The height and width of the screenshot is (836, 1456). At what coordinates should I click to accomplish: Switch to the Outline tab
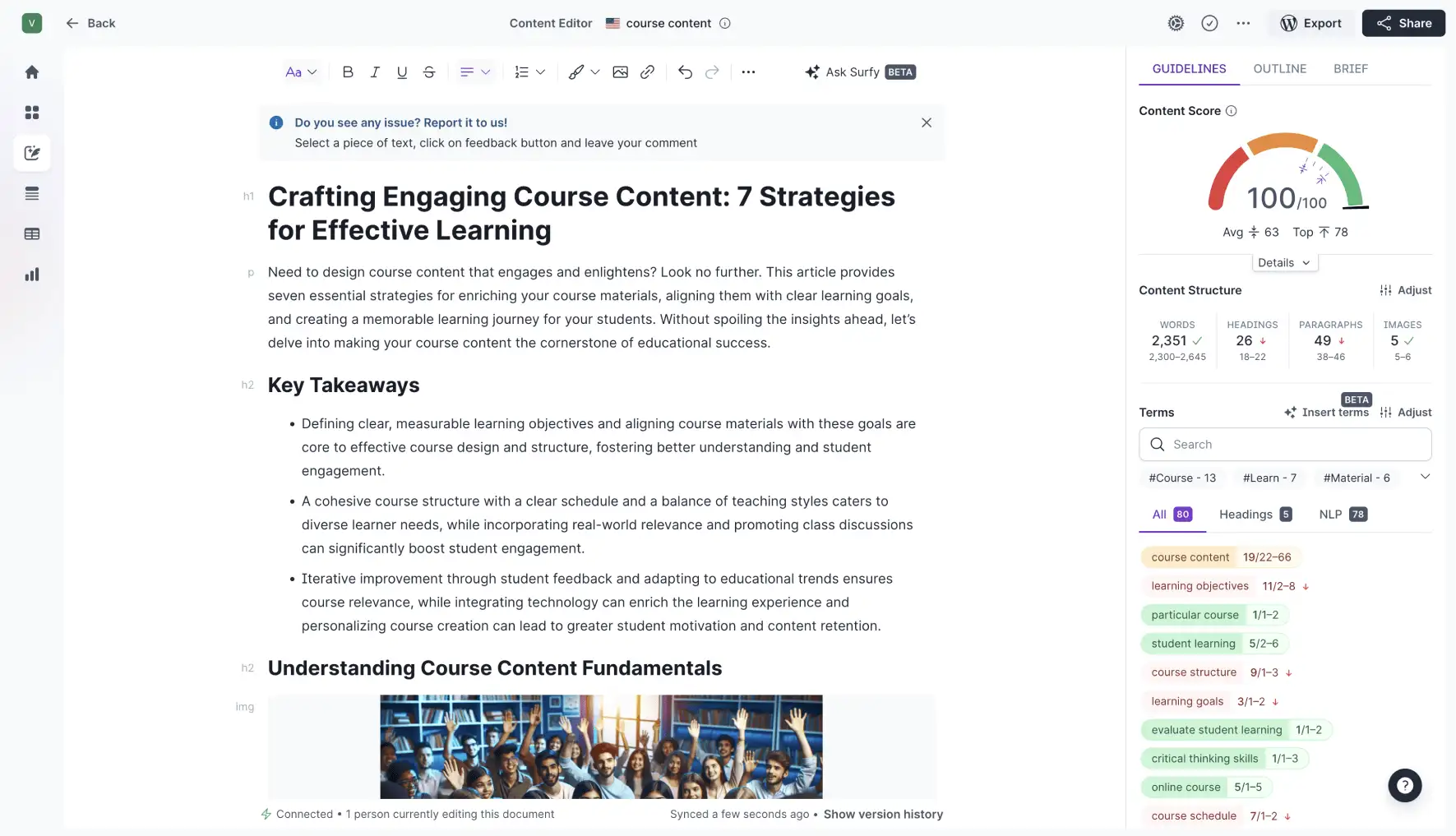pyautogui.click(x=1279, y=69)
